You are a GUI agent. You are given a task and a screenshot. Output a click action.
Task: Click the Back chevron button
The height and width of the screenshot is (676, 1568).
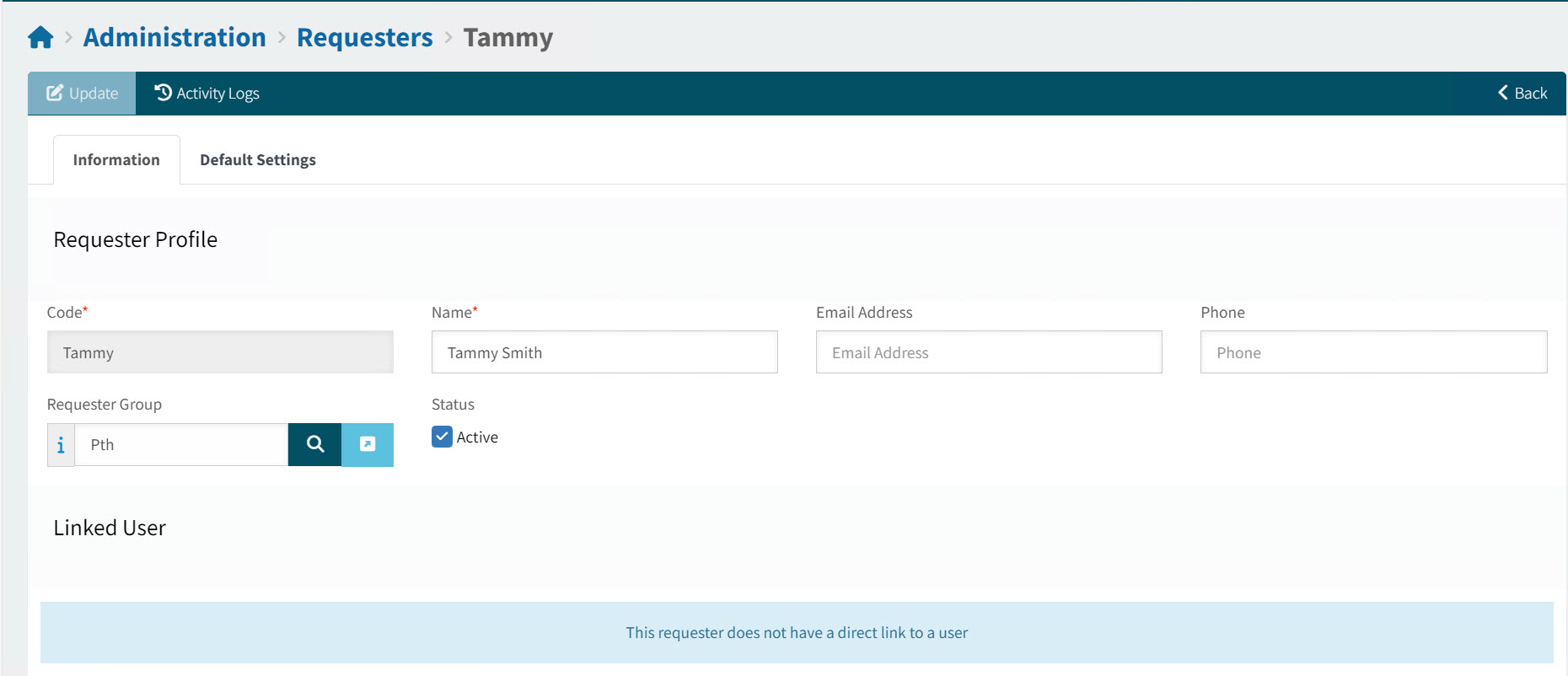coord(1522,94)
